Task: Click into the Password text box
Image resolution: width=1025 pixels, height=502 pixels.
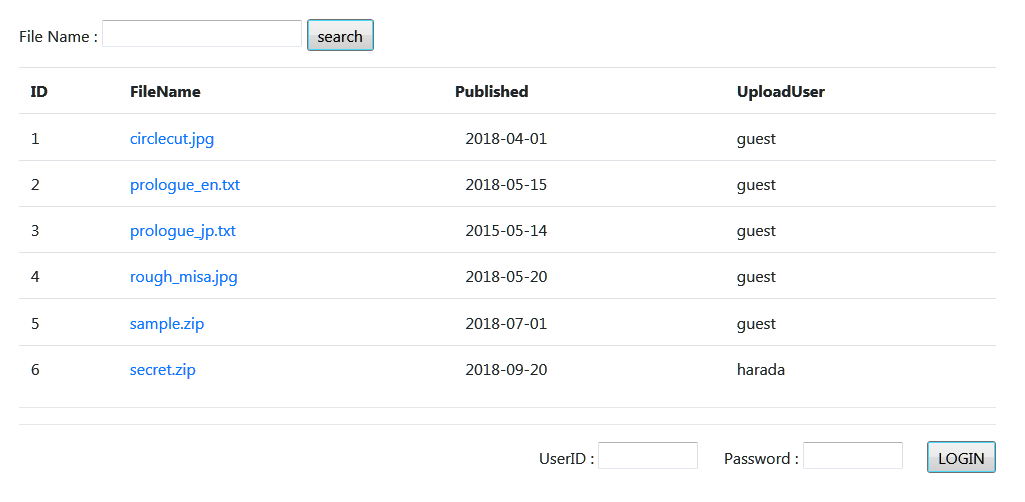Action: tap(852, 456)
